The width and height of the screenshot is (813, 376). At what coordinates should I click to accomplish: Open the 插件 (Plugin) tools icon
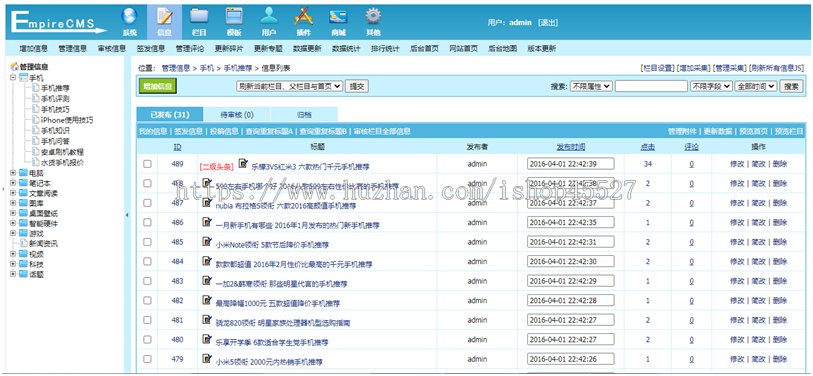coord(303,17)
